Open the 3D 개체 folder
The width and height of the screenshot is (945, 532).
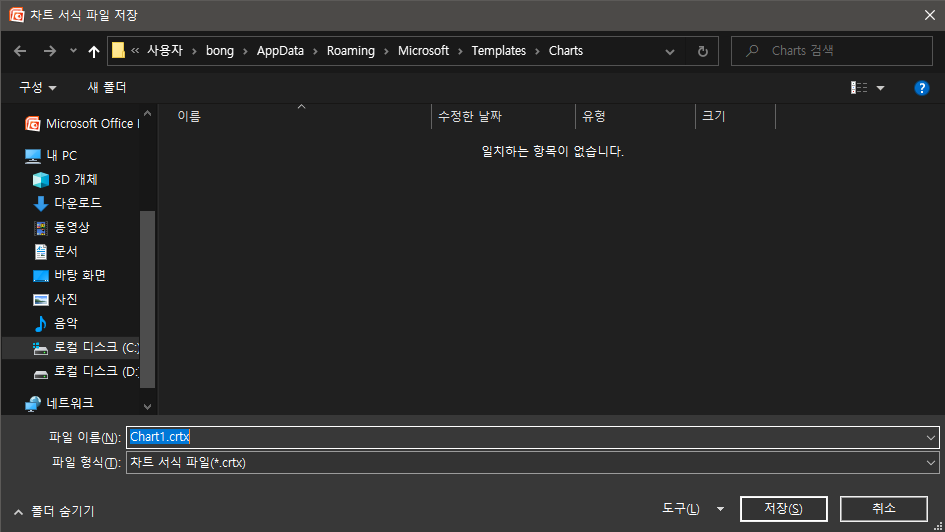click(x=65, y=180)
